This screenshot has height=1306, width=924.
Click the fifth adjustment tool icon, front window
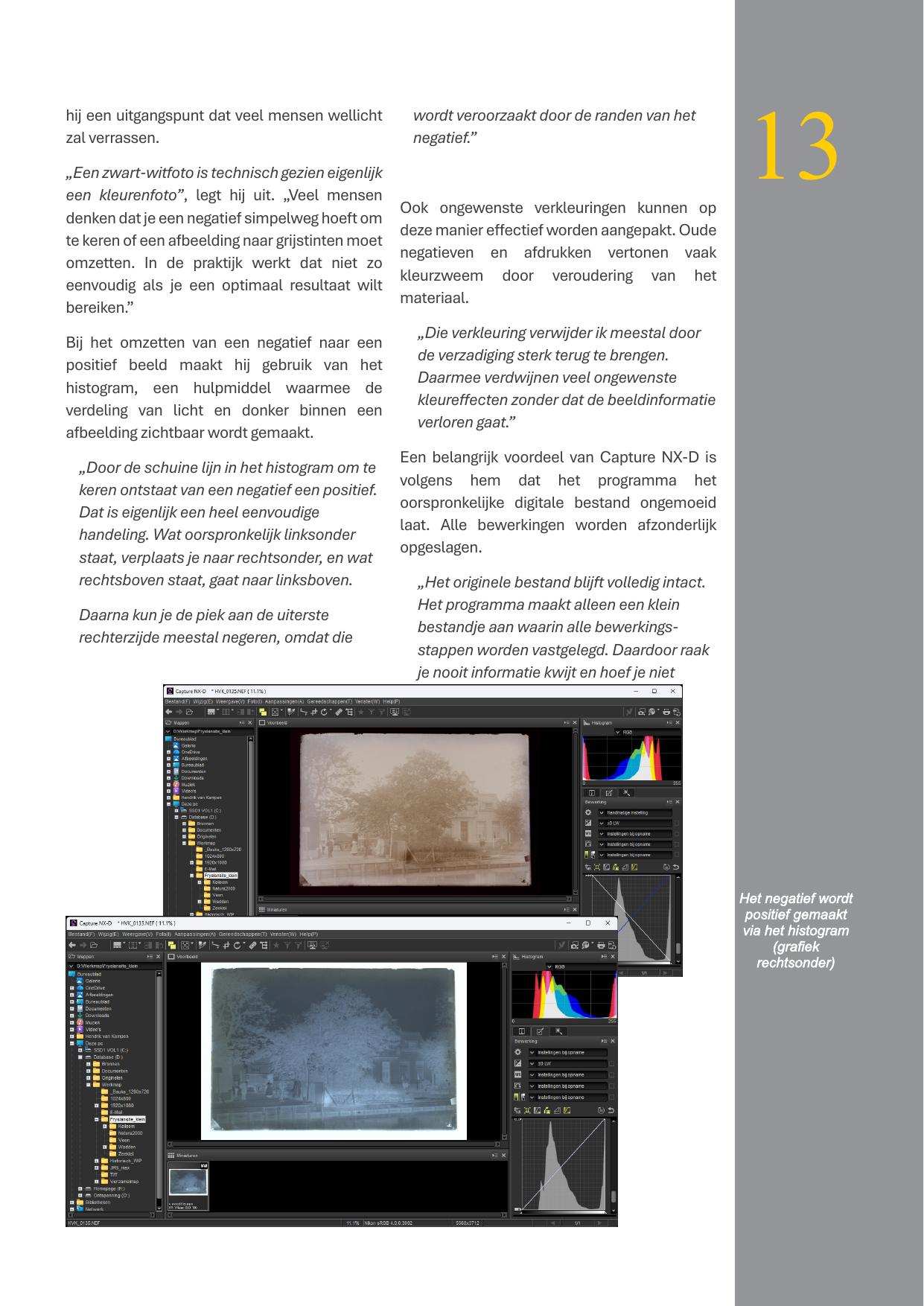coord(557,1110)
